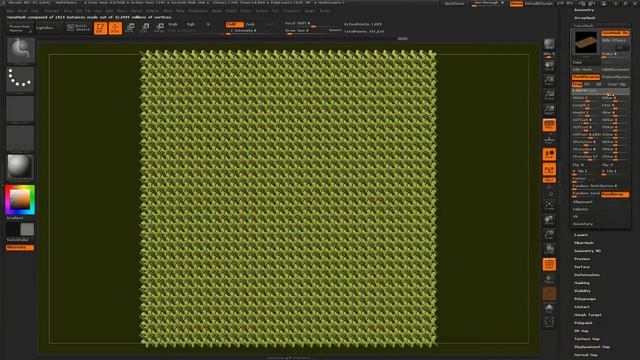640x360 pixels.
Task: Click the right shelf Rotate view icon
Action: [x=549, y=249]
